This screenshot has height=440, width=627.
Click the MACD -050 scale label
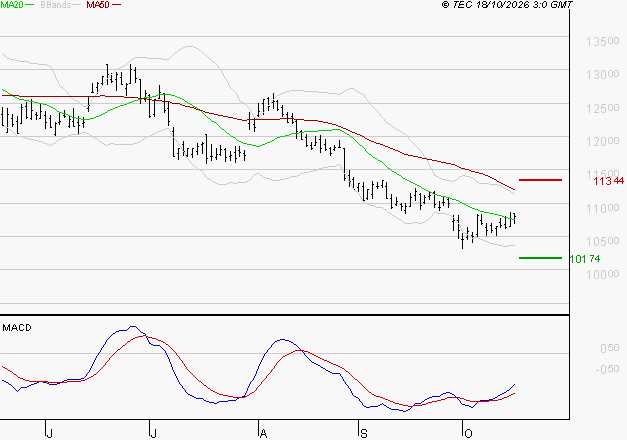607,369
